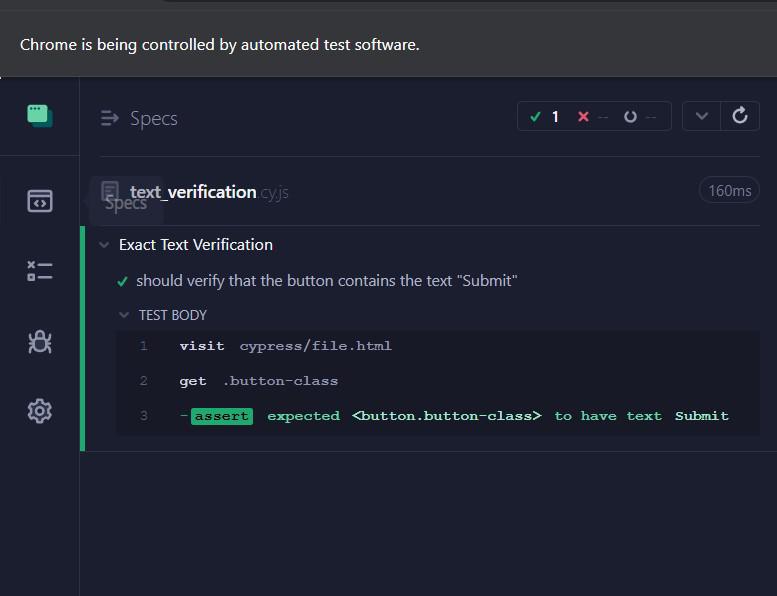
Task: Select the get .button-class command
Action: tap(258, 381)
